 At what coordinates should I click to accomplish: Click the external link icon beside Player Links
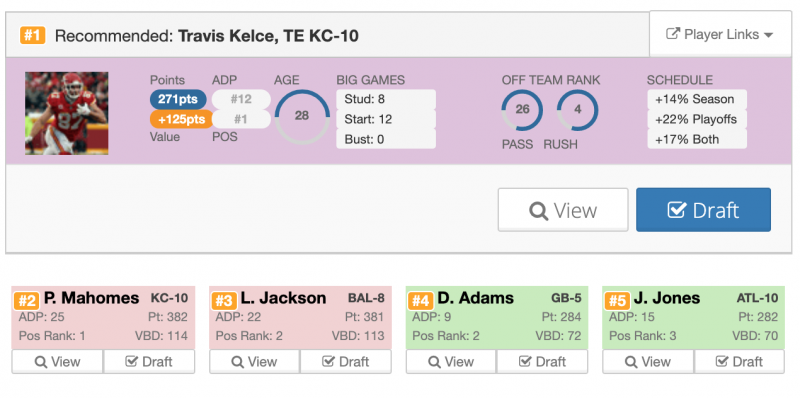coord(673,34)
